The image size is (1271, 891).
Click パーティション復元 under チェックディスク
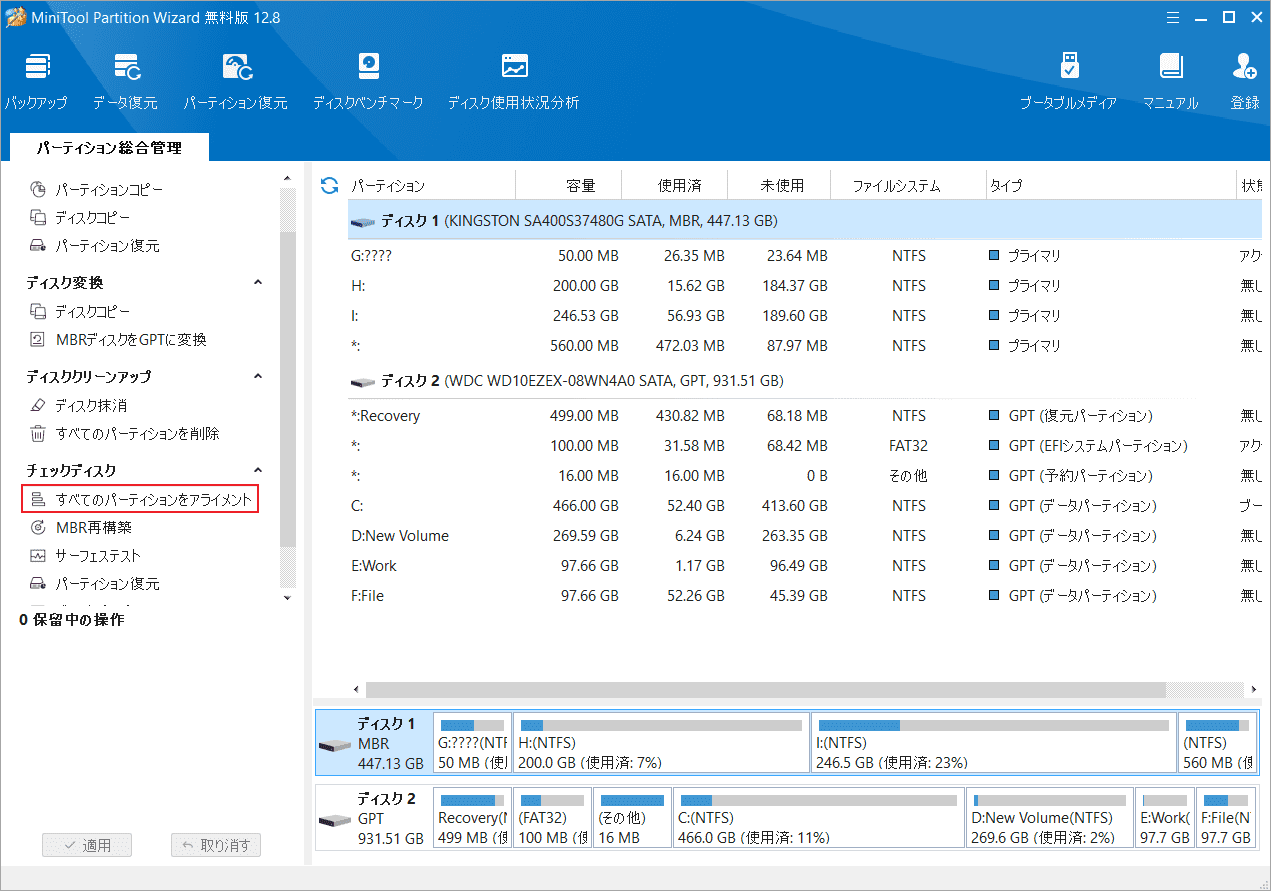point(94,583)
